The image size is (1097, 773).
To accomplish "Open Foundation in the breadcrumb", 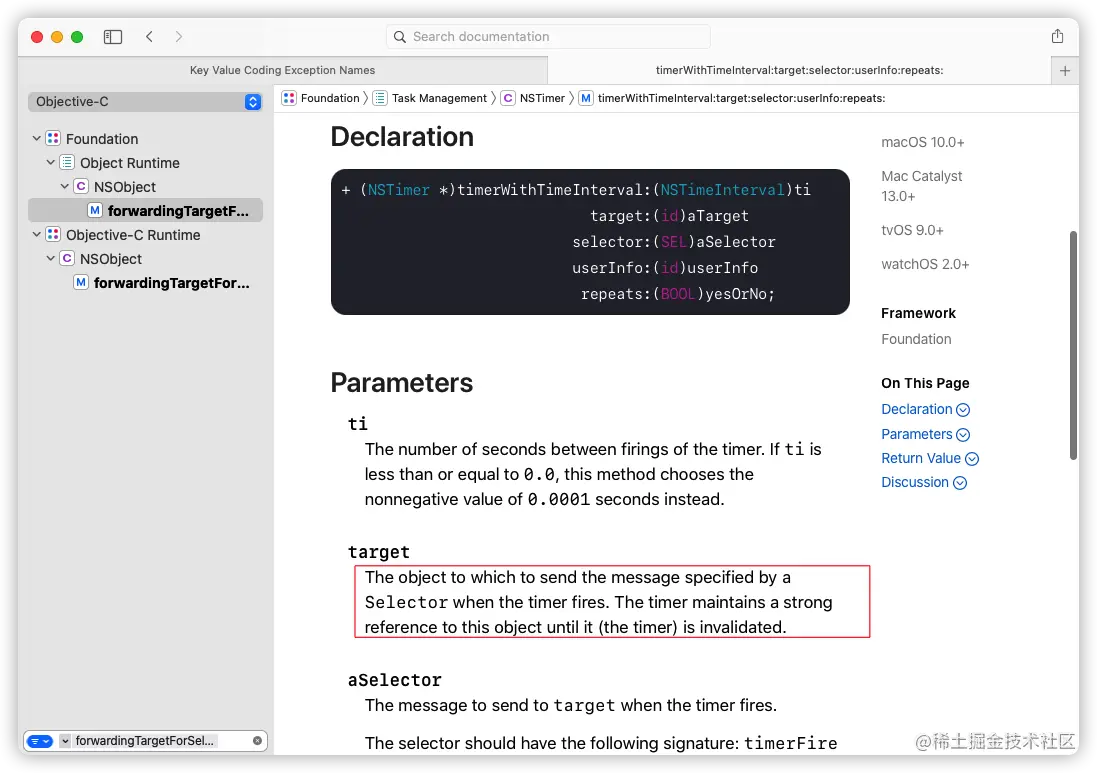I will tap(330, 98).
